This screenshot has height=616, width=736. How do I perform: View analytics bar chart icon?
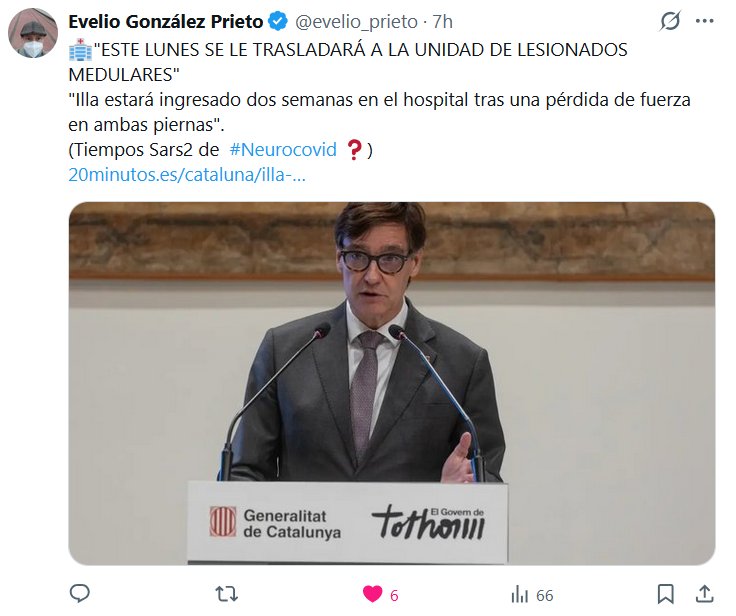pyautogui.click(x=519, y=594)
